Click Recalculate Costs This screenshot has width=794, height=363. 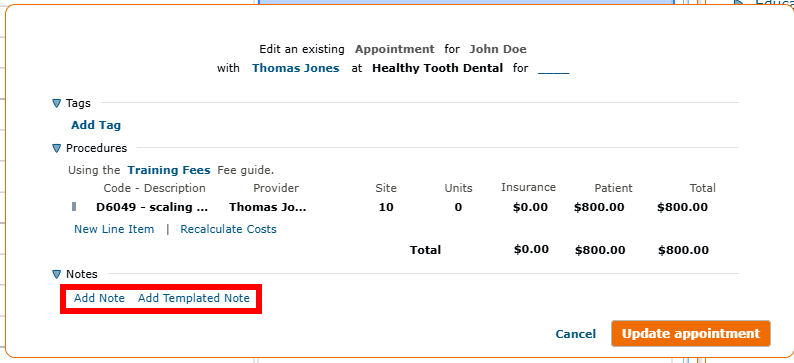click(228, 229)
